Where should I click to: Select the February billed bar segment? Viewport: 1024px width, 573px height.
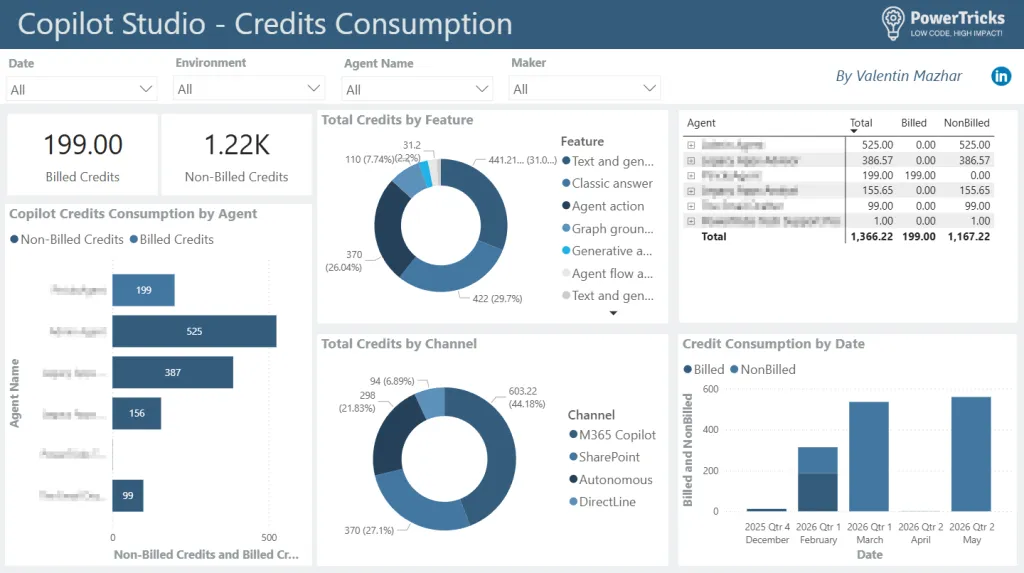[x=818, y=492]
